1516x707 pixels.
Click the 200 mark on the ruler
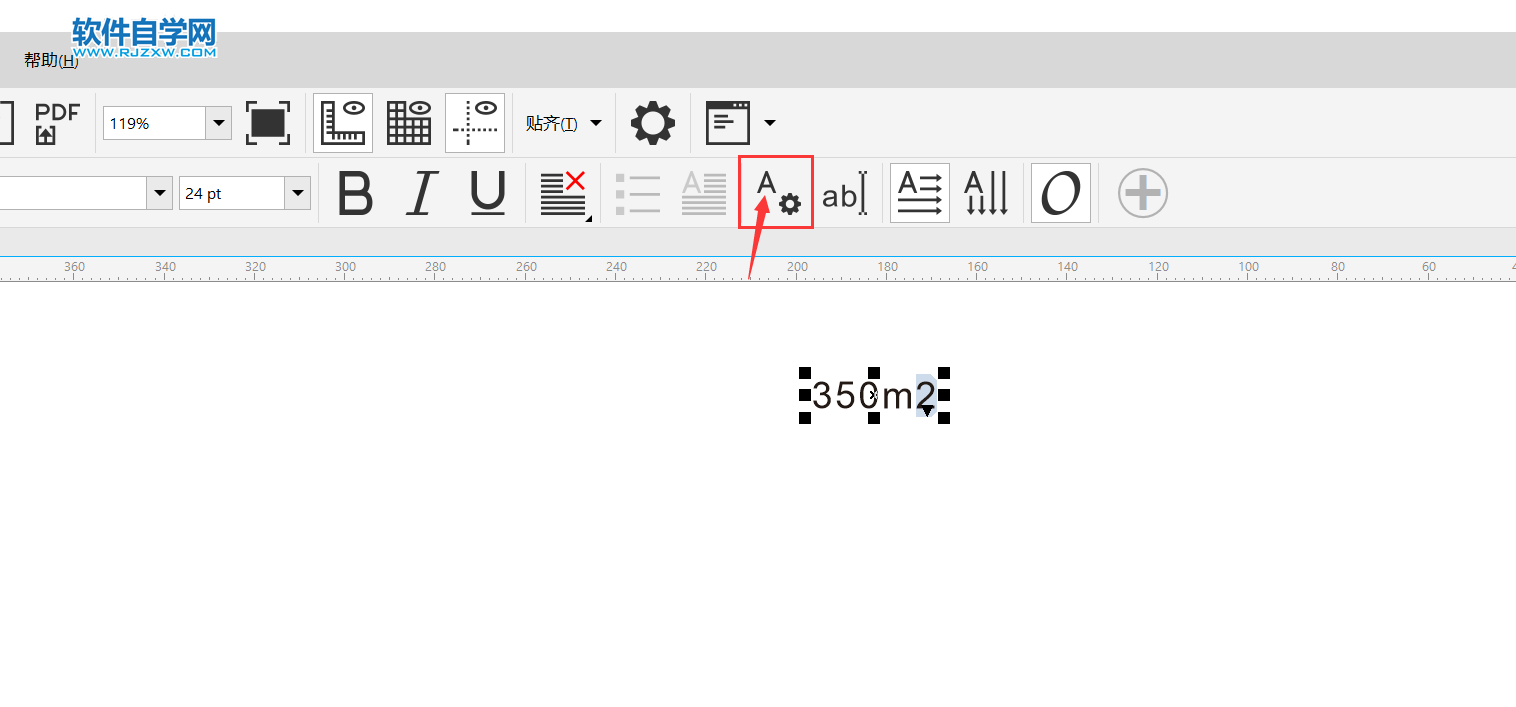tap(797, 267)
